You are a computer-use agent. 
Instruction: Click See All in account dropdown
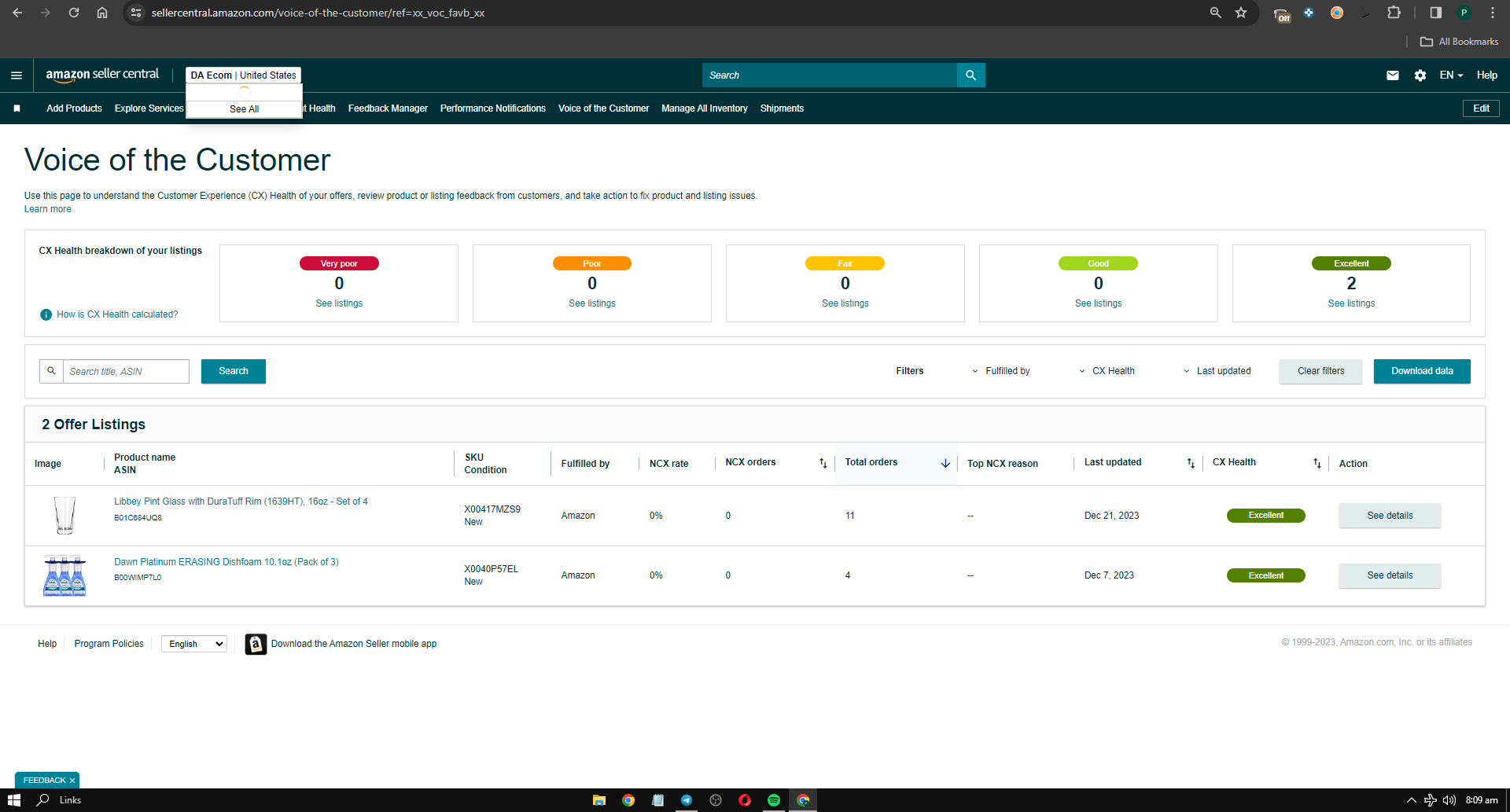point(244,109)
